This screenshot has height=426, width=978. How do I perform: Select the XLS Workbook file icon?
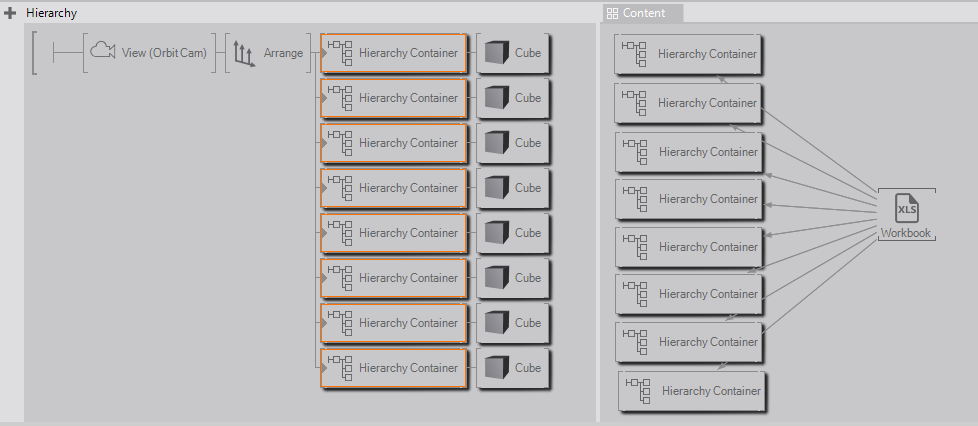(906, 210)
